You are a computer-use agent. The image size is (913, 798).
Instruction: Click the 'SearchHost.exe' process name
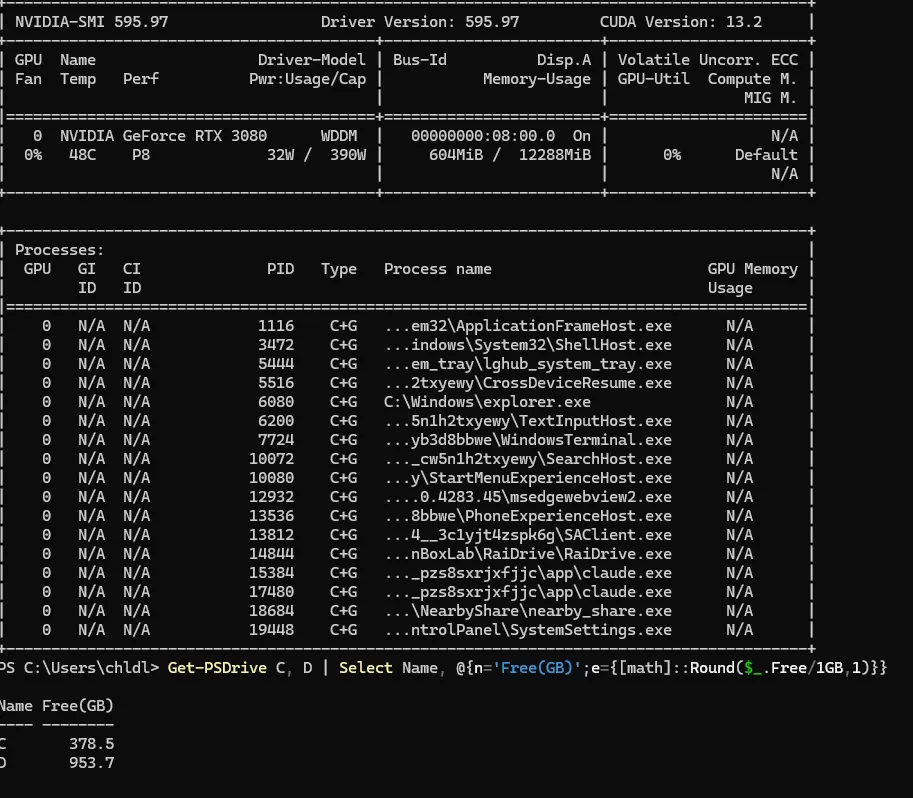point(608,459)
